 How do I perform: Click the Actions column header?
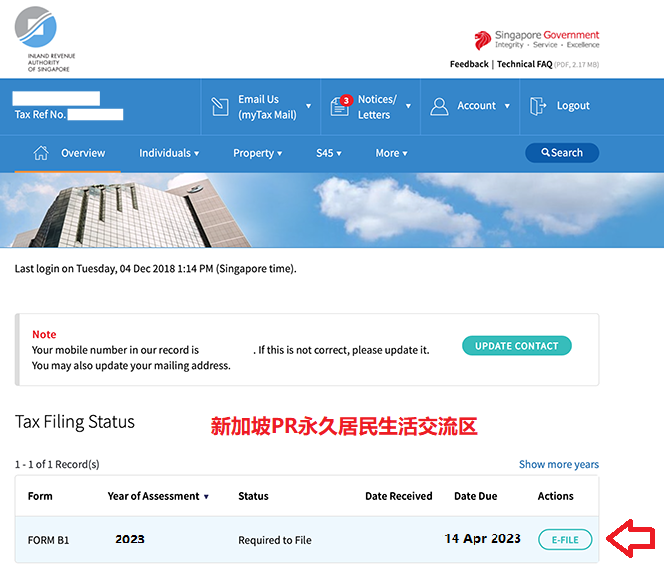coord(556,496)
